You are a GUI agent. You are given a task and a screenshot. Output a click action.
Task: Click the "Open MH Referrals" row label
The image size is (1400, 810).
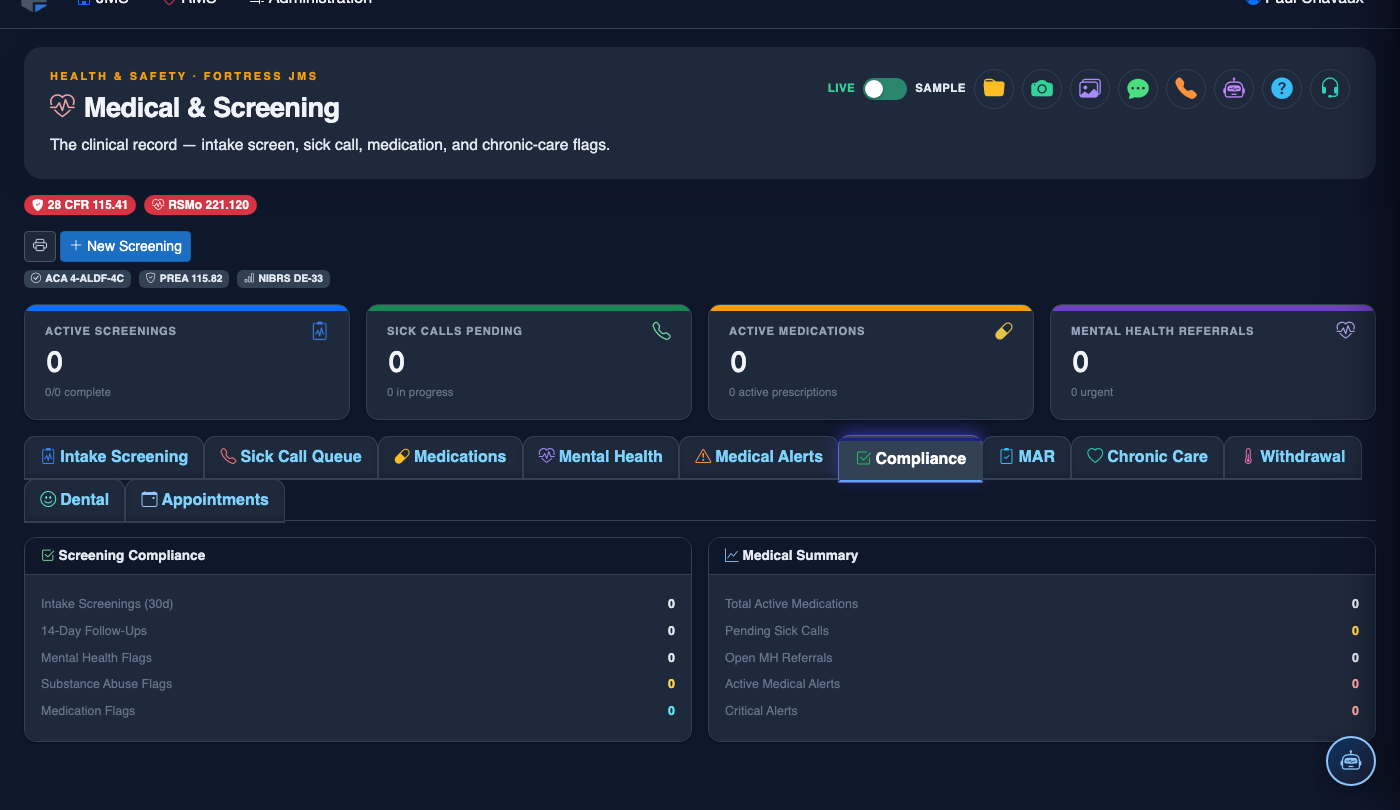779,658
